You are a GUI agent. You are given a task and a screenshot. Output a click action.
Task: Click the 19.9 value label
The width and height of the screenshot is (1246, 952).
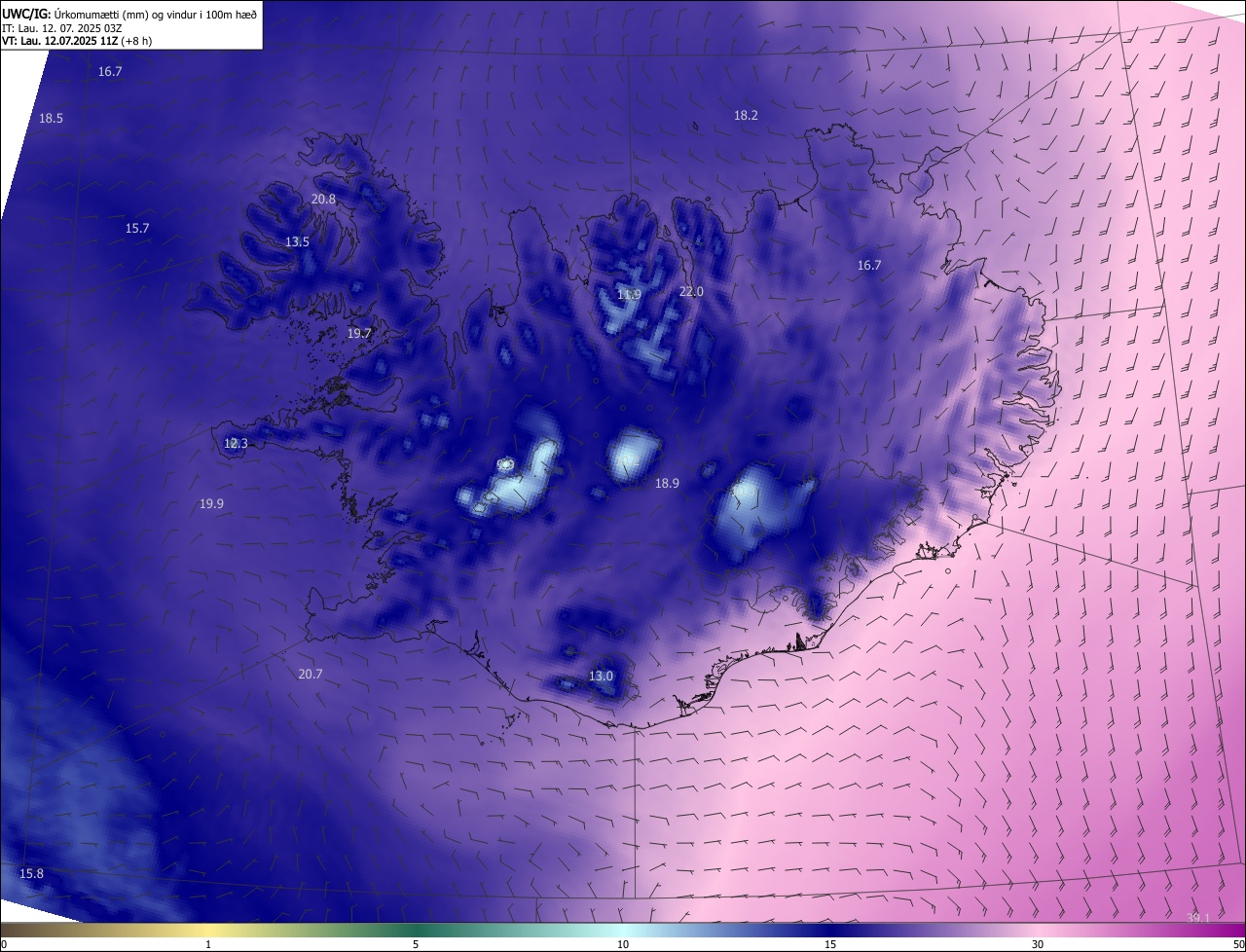211,503
